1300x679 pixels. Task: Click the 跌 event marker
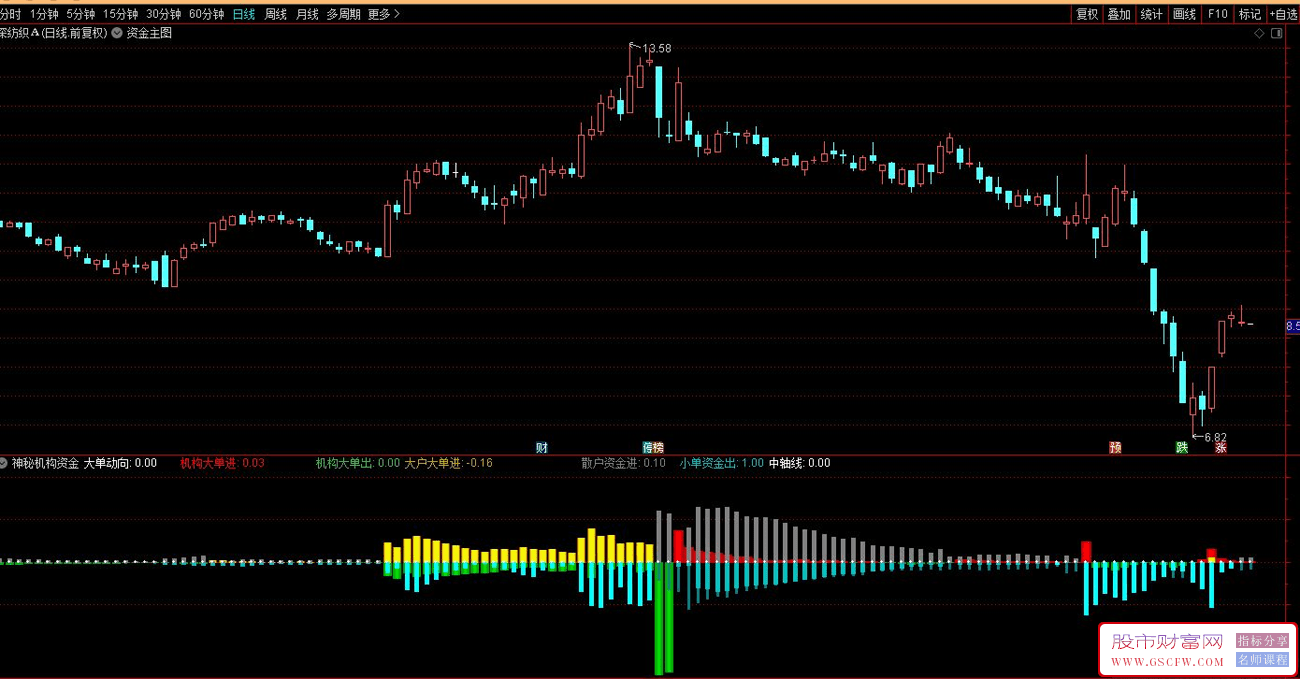(x=1182, y=447)
